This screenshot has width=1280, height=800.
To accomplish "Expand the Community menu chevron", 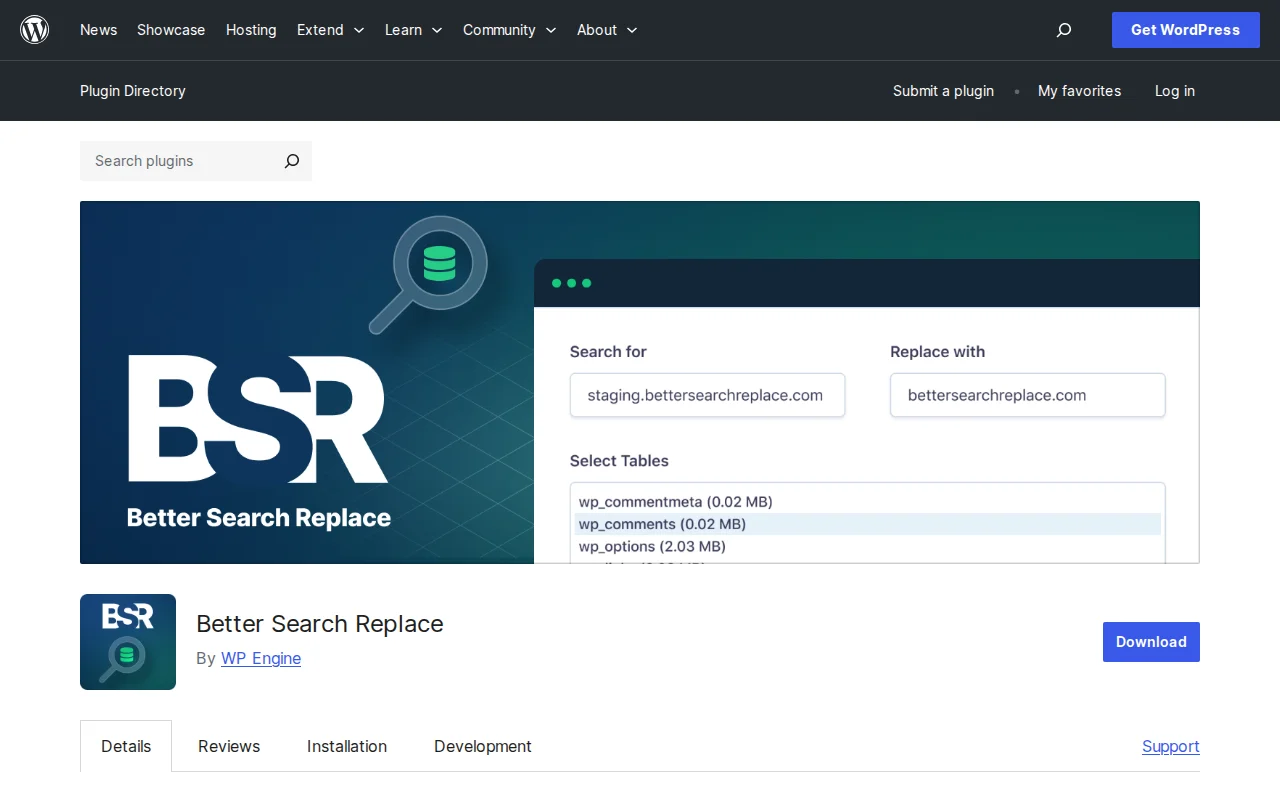I will tap(551, 30).
